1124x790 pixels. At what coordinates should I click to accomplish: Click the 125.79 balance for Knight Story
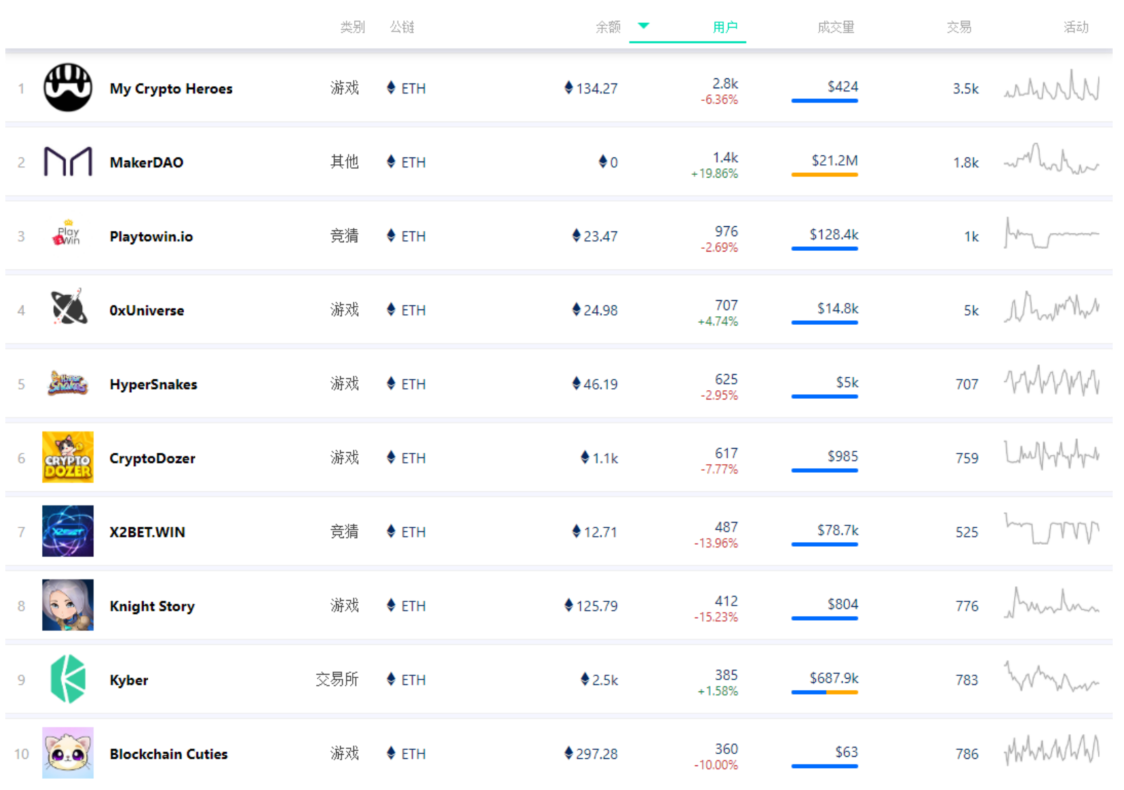(597, 606)
